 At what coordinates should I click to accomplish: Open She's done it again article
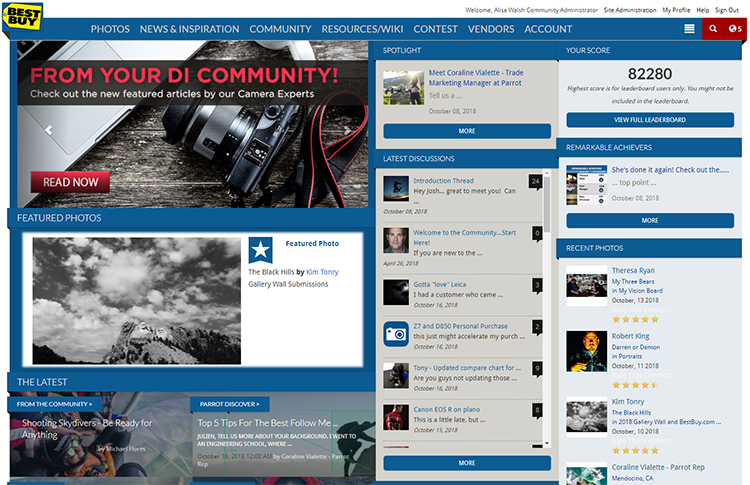pyautogui.click(x=670, y=170)
